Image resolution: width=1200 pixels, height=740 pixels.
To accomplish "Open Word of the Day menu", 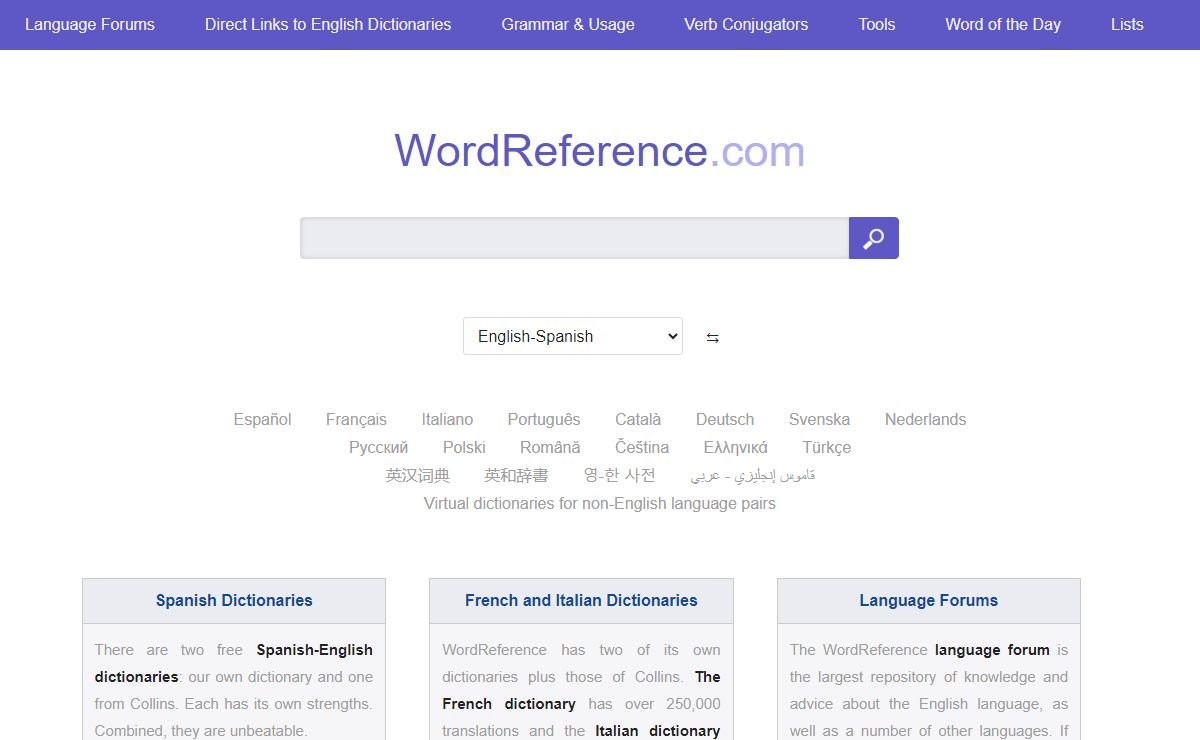I will [x=1003, y=24].
